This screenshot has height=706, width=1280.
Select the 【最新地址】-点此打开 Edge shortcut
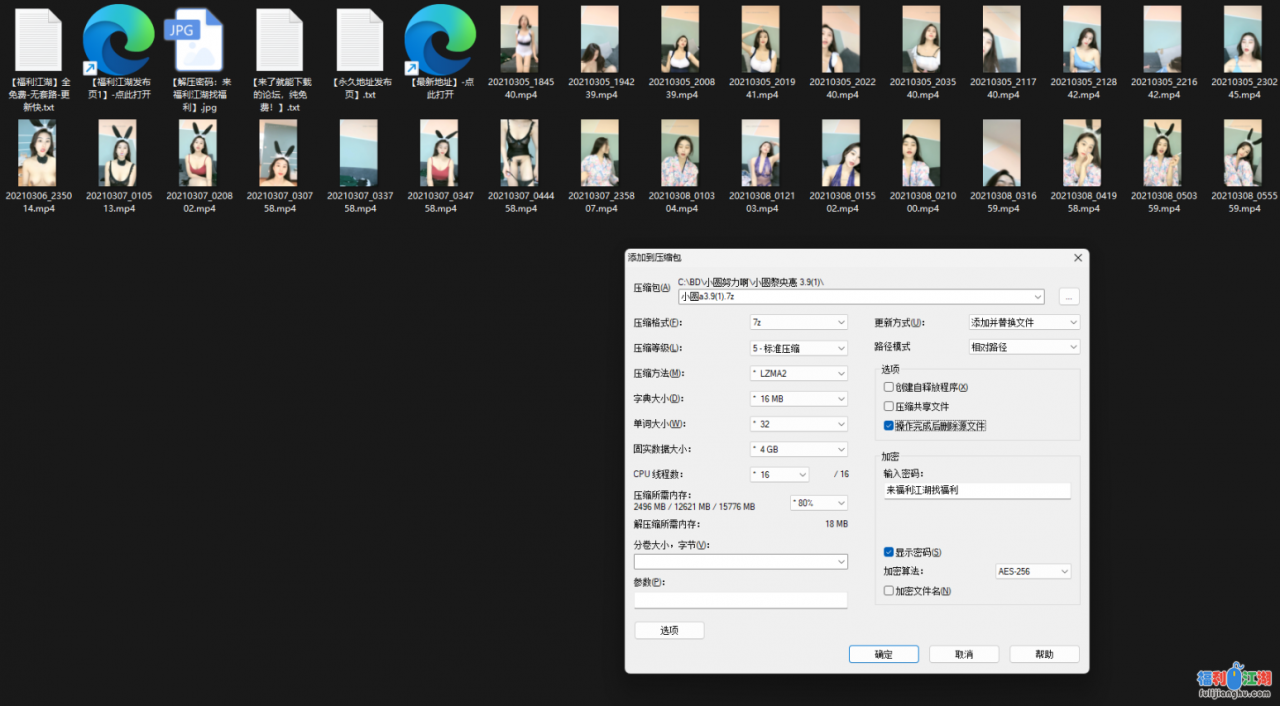click(440, 40)
